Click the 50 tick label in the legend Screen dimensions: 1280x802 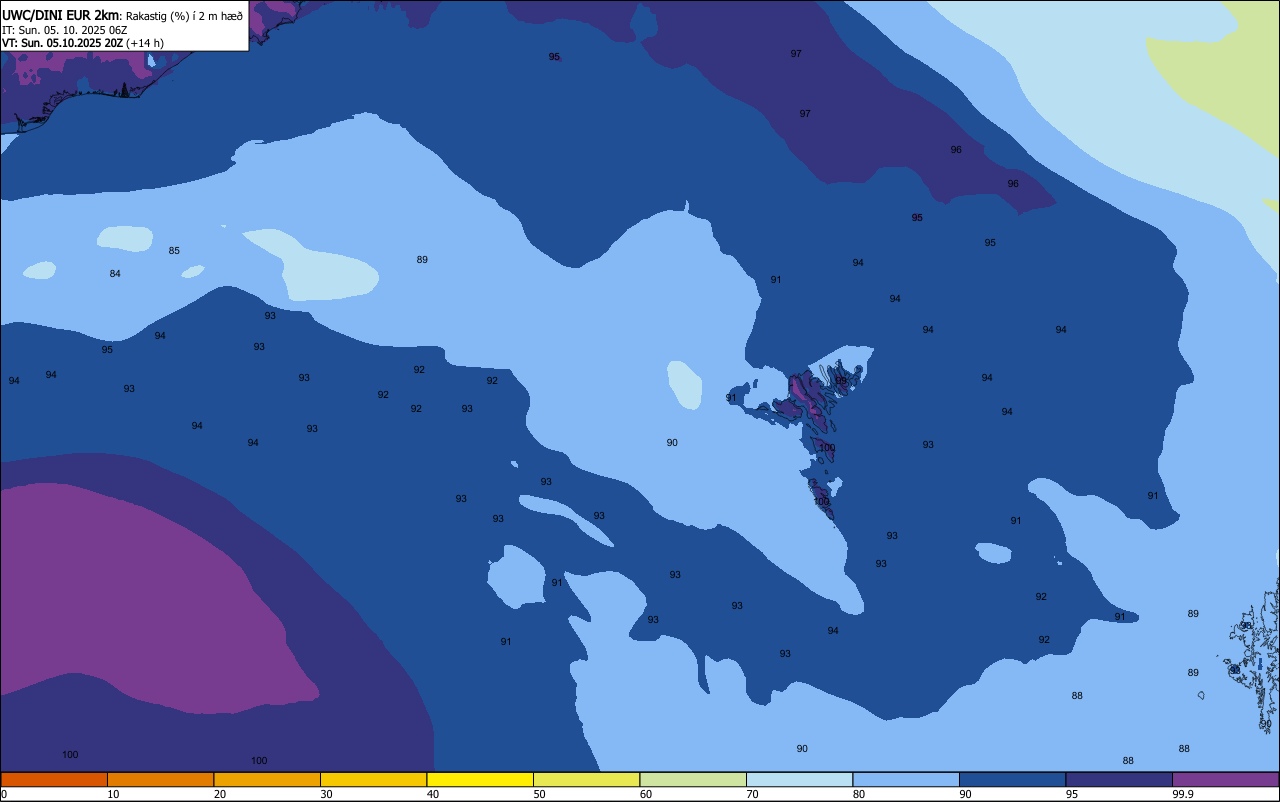tap(540, 794)
